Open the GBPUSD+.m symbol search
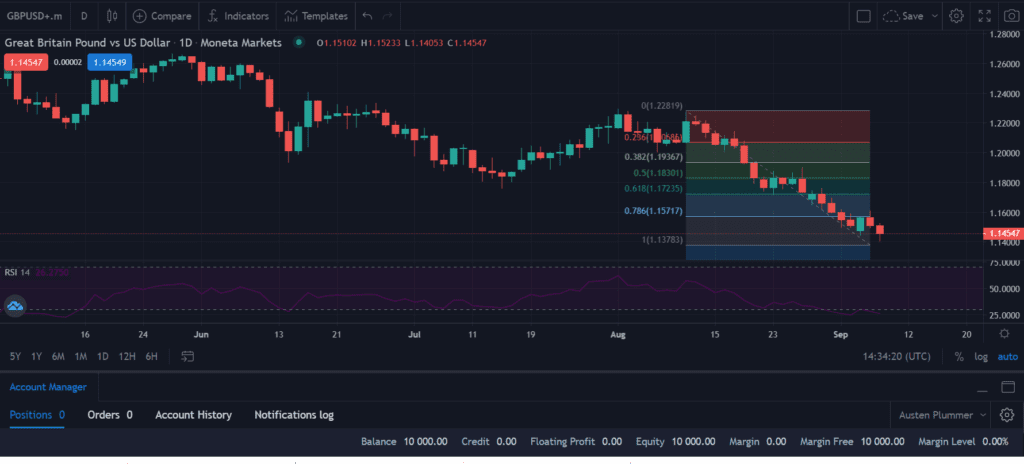The height and width of the screenshot is (464, 1024). coord(35,16)
